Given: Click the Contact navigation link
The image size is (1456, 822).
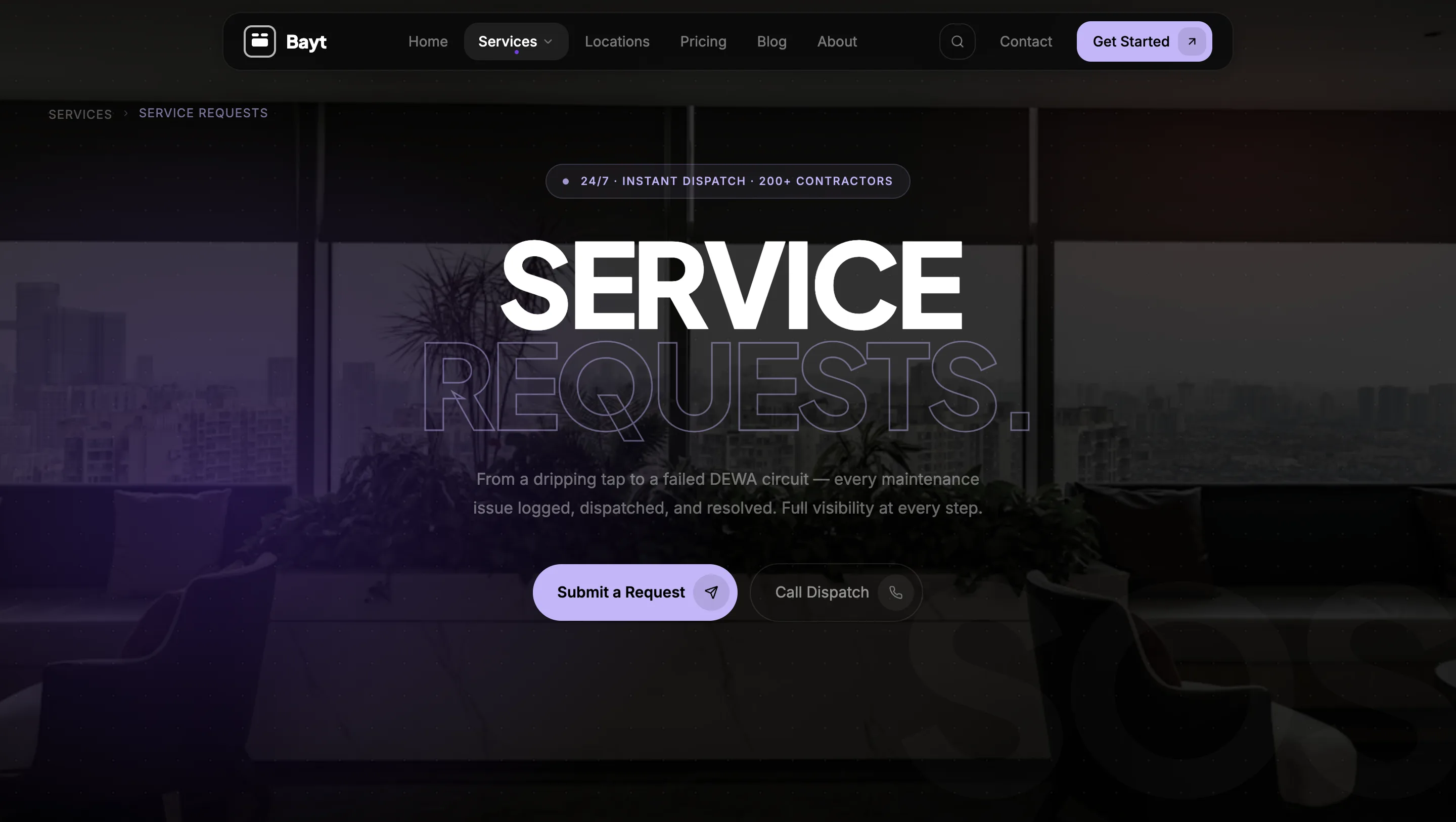Looking at the screenshot, I should [x=1025, y=41].
